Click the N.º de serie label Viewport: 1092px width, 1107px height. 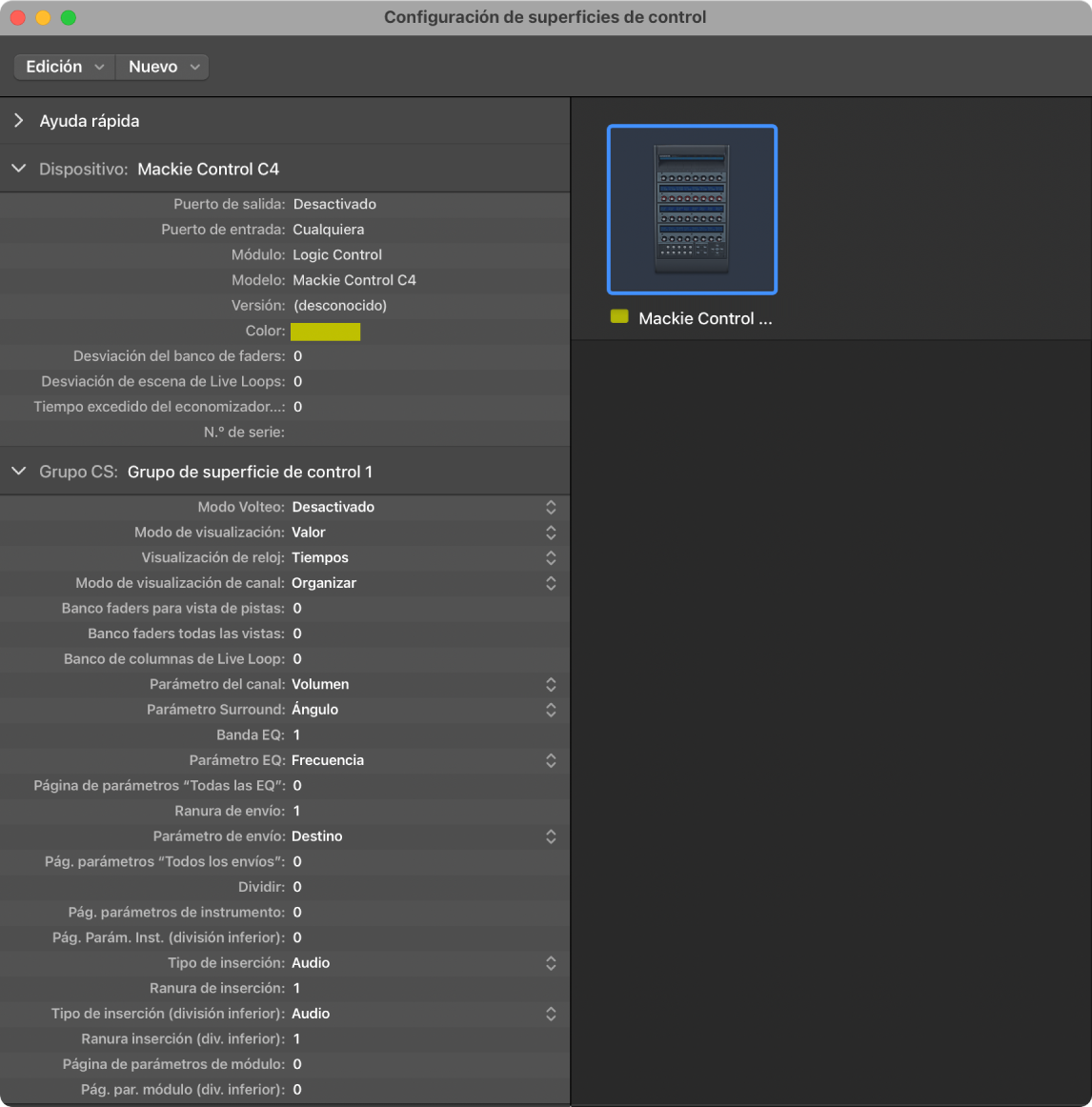pyautogui.click(x=244, y=433)
